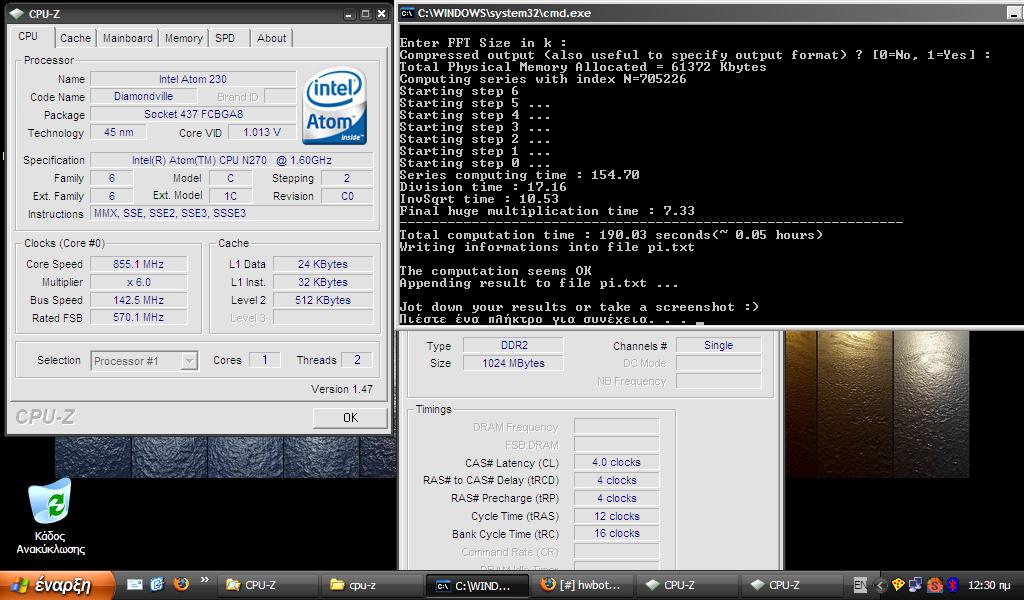Click the EN language indicator in the taskbar

(860, 585)
